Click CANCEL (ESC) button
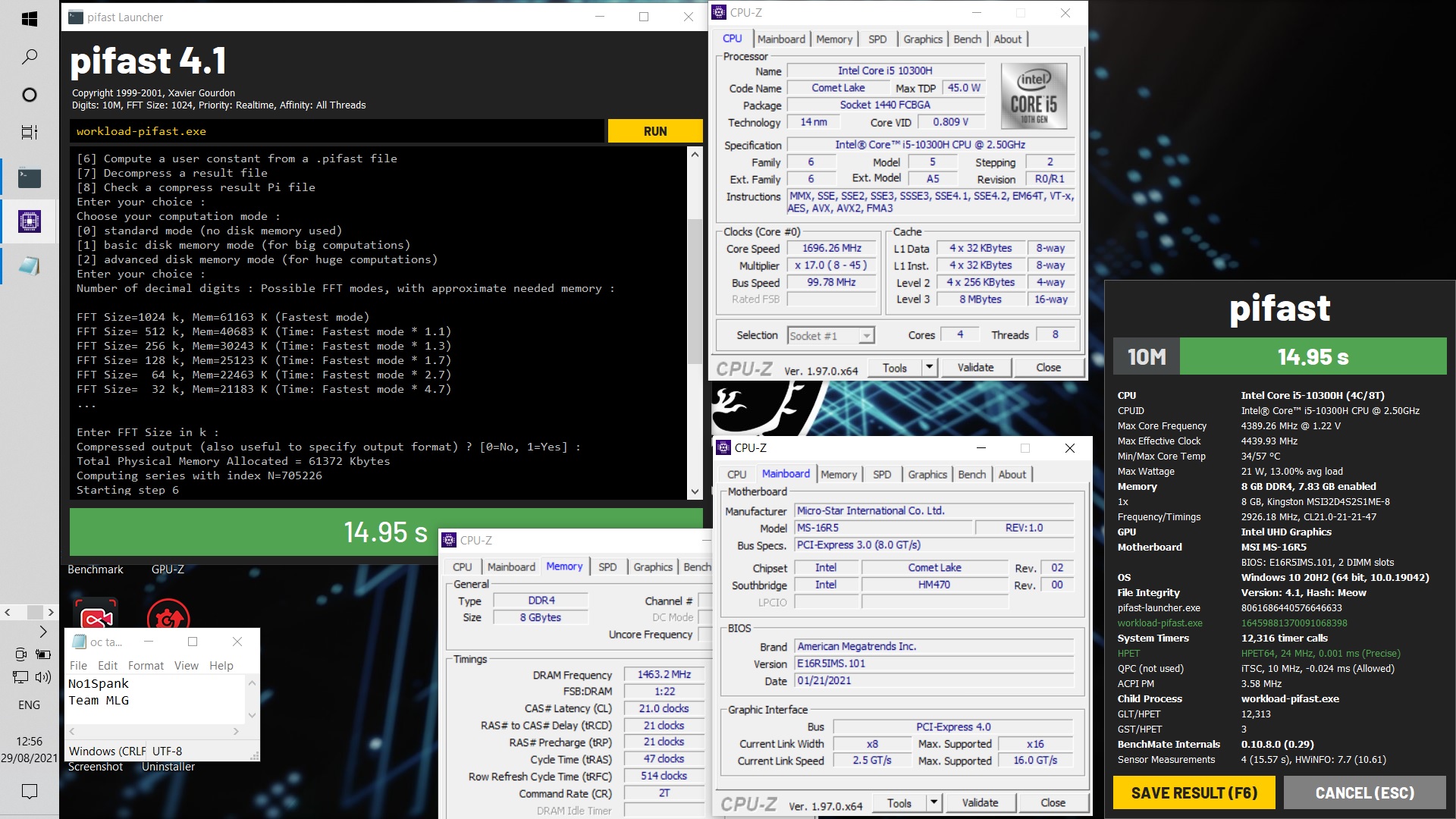Image resolution: width=1456 pixels, height=819 pixels. (x=1365, y=793)
